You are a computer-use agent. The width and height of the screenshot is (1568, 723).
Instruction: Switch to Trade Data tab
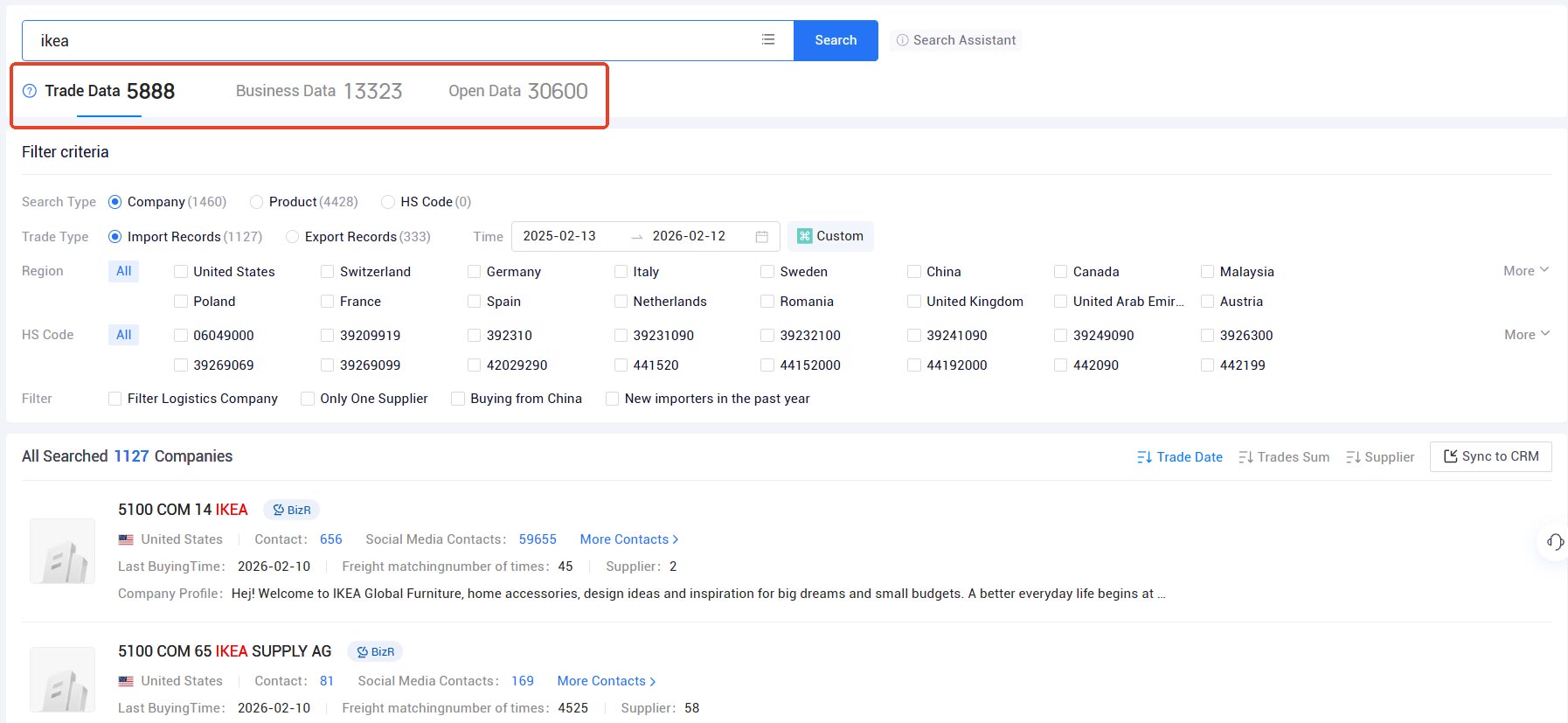pyautogui.click(x=109, y=91)
